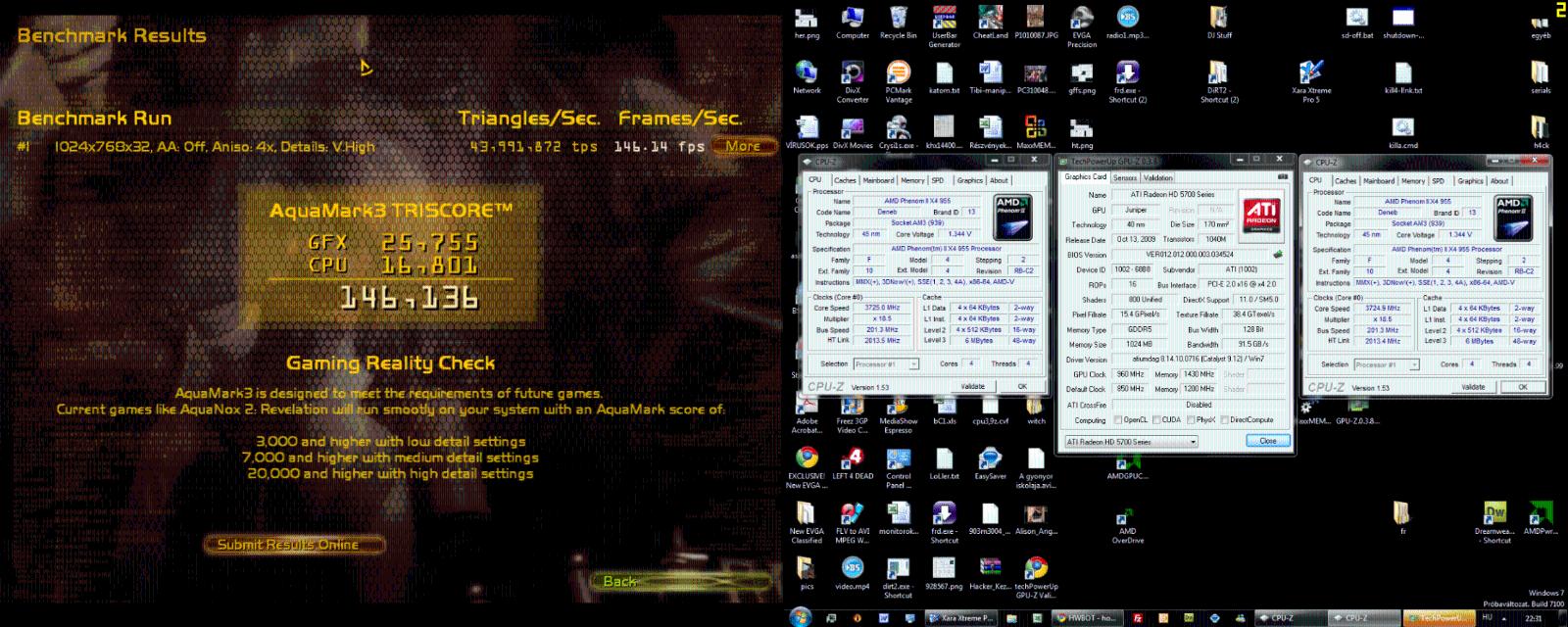
Task: Click AMD Phenom II logo in left CPU-Z
Action: coord(1011,217)
